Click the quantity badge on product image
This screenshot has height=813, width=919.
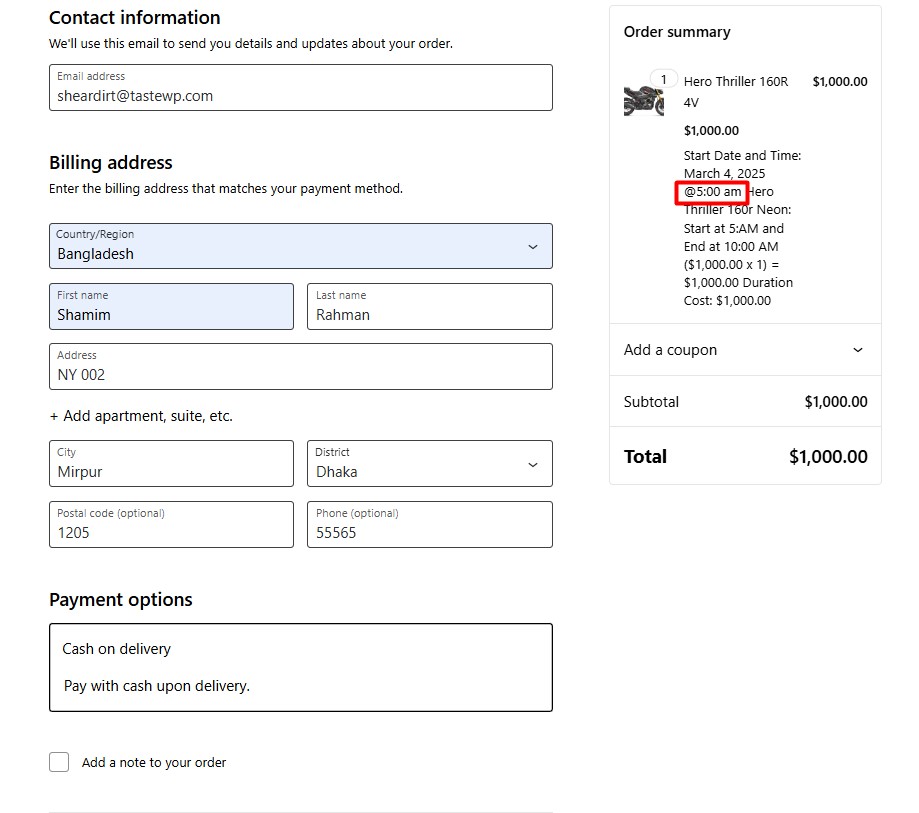[663, 79]
